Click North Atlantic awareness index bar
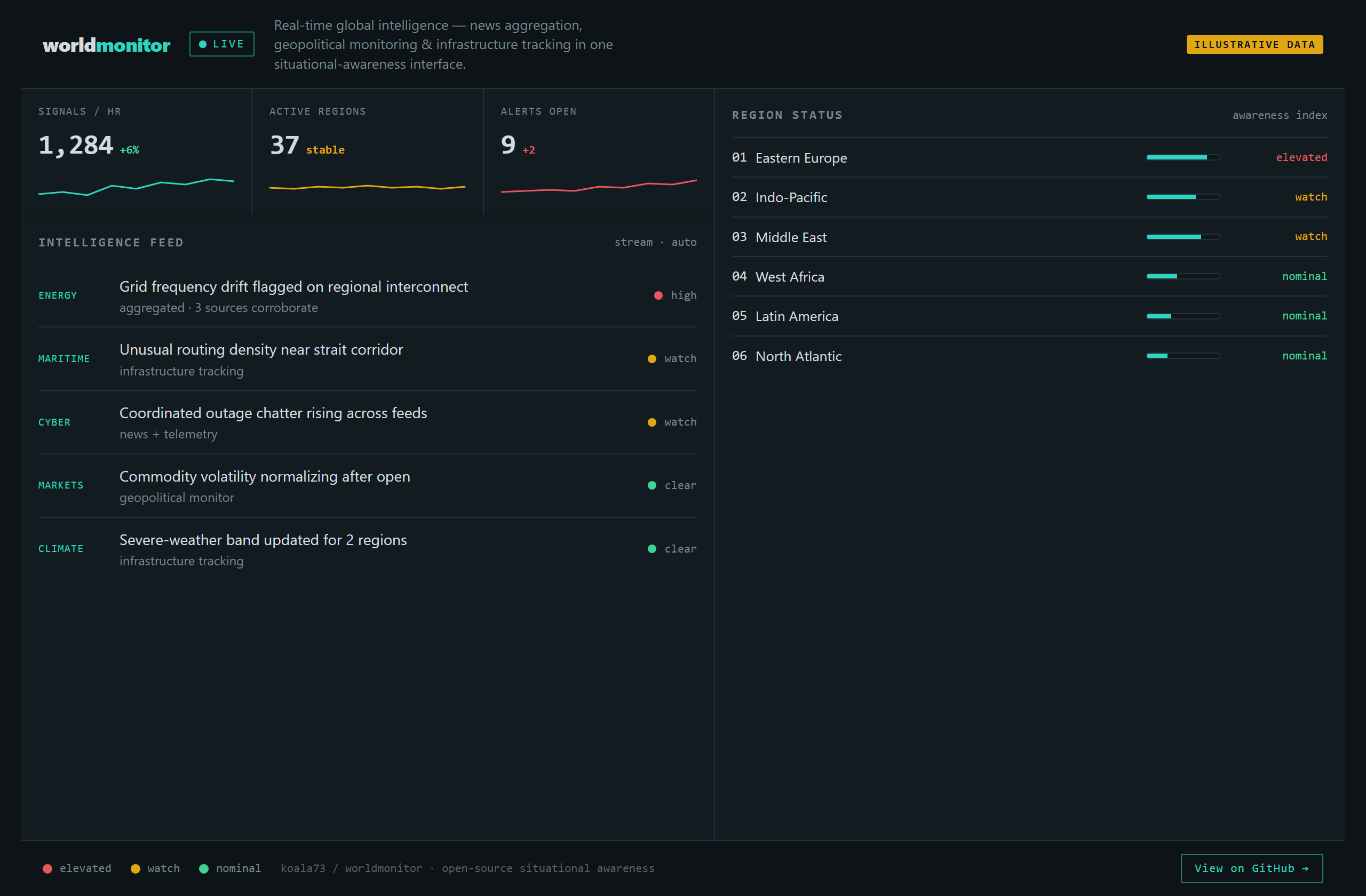This screenshot has width=1366, height=896. [x=1184, y=356]
